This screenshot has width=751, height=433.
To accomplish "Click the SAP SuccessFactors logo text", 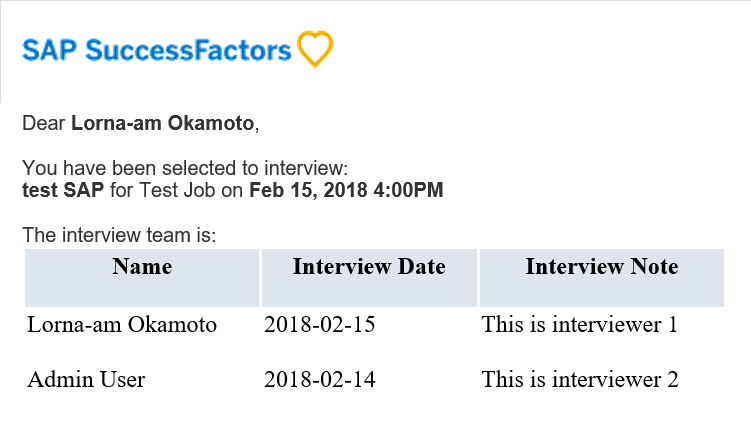I will (157, 50).
